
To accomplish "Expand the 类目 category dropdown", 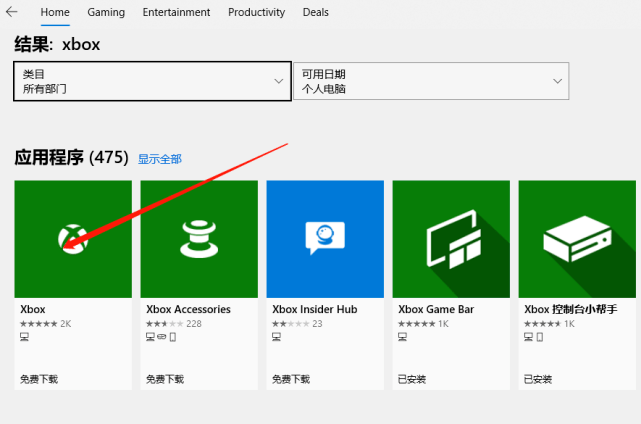I will [153, 81].
